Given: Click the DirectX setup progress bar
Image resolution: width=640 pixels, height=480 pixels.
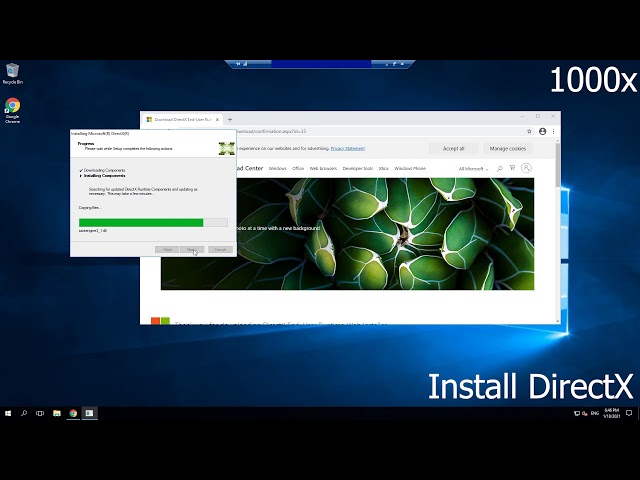Looking at the screenshot, I should [x=153, y=222].
